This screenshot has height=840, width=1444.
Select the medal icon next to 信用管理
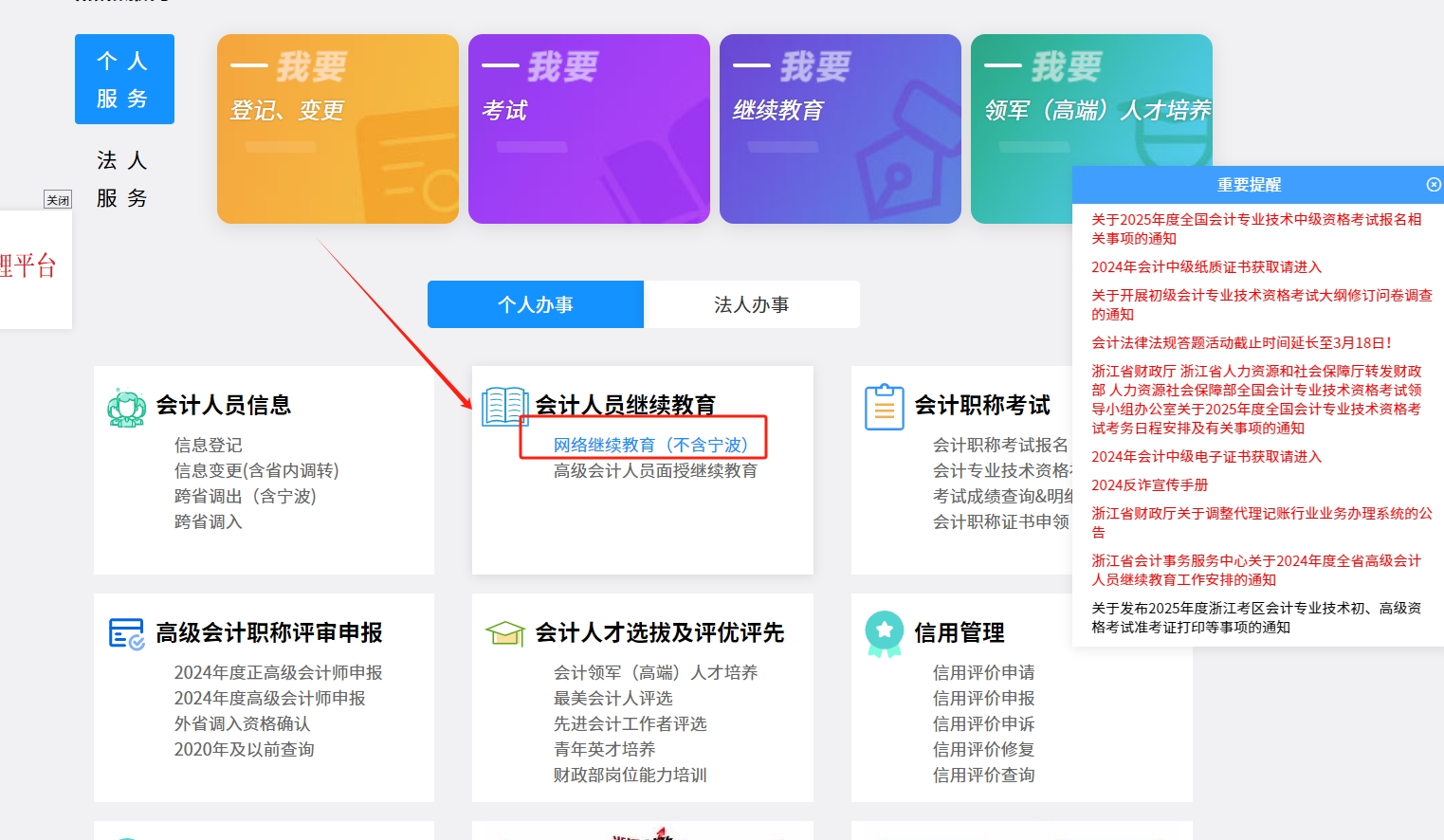click(885, 633)
